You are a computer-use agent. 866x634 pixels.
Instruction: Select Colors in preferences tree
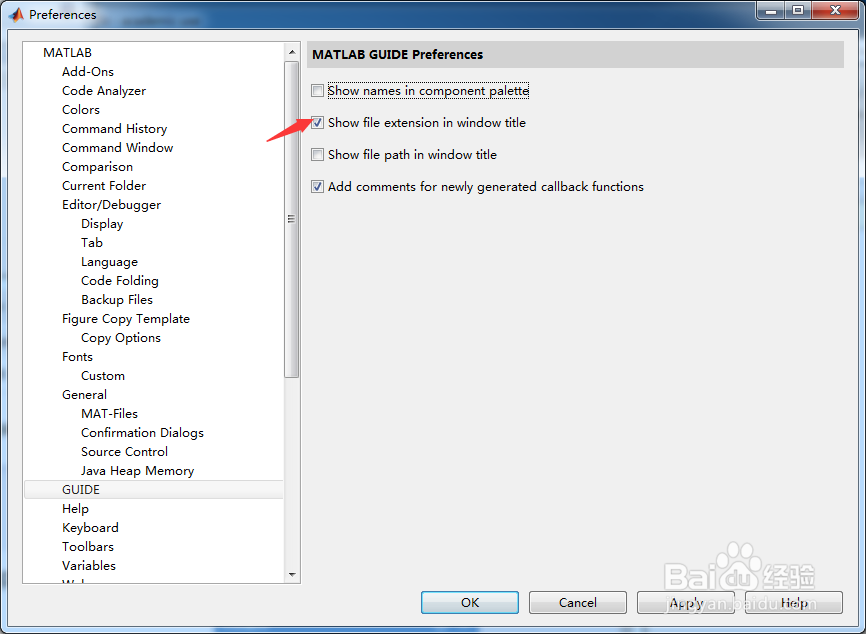point(81,109)
